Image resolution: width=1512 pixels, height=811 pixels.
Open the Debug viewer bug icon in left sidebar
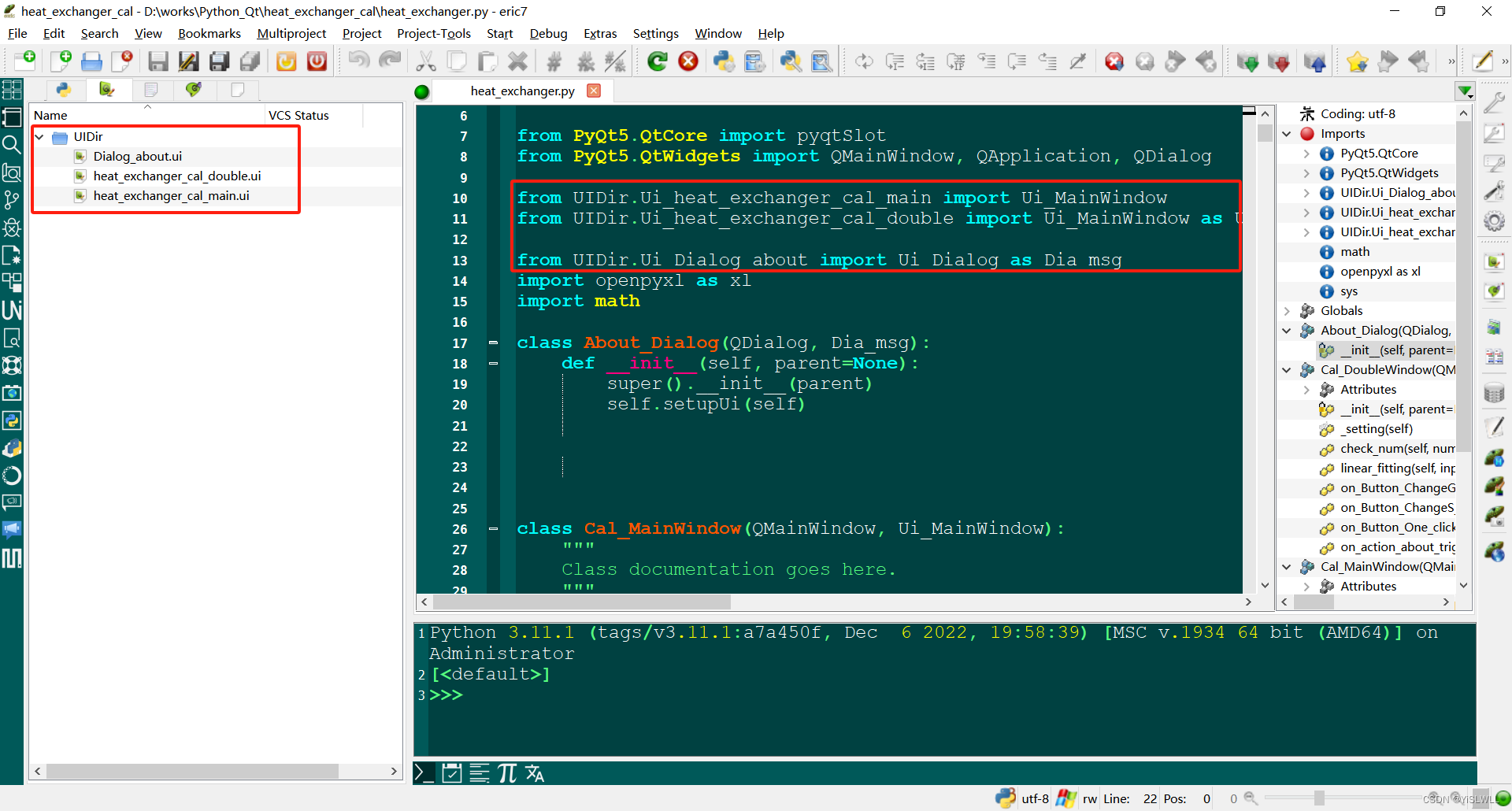pos(12,228)
